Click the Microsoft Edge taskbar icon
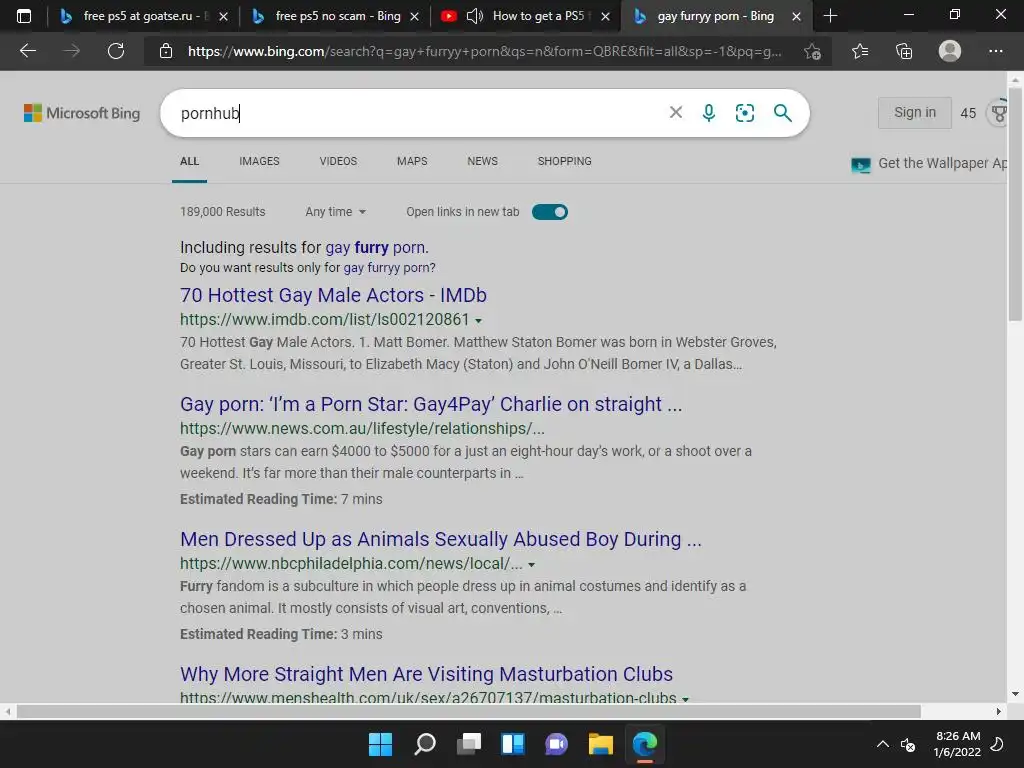 (x=645, y=744)
